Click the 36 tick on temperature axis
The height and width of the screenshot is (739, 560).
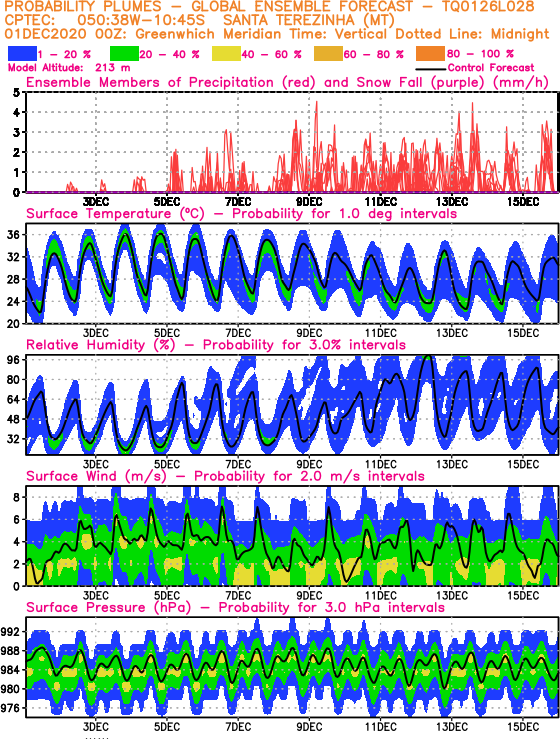pos(13,235)
